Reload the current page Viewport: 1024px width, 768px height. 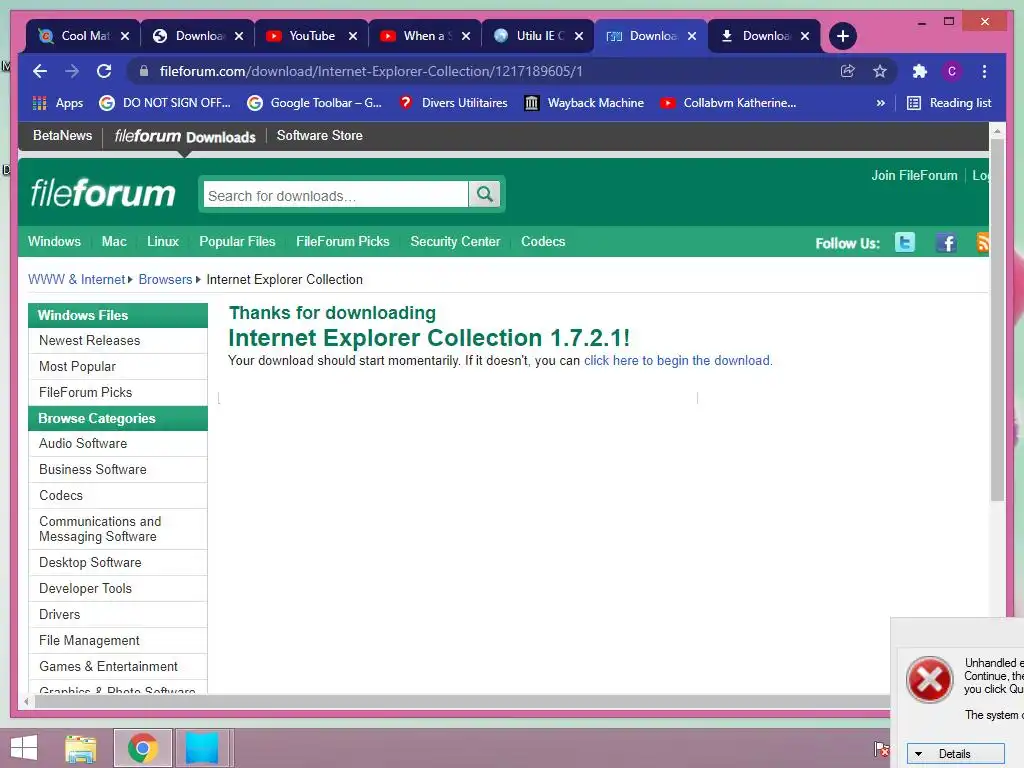[x=104, y=71]
